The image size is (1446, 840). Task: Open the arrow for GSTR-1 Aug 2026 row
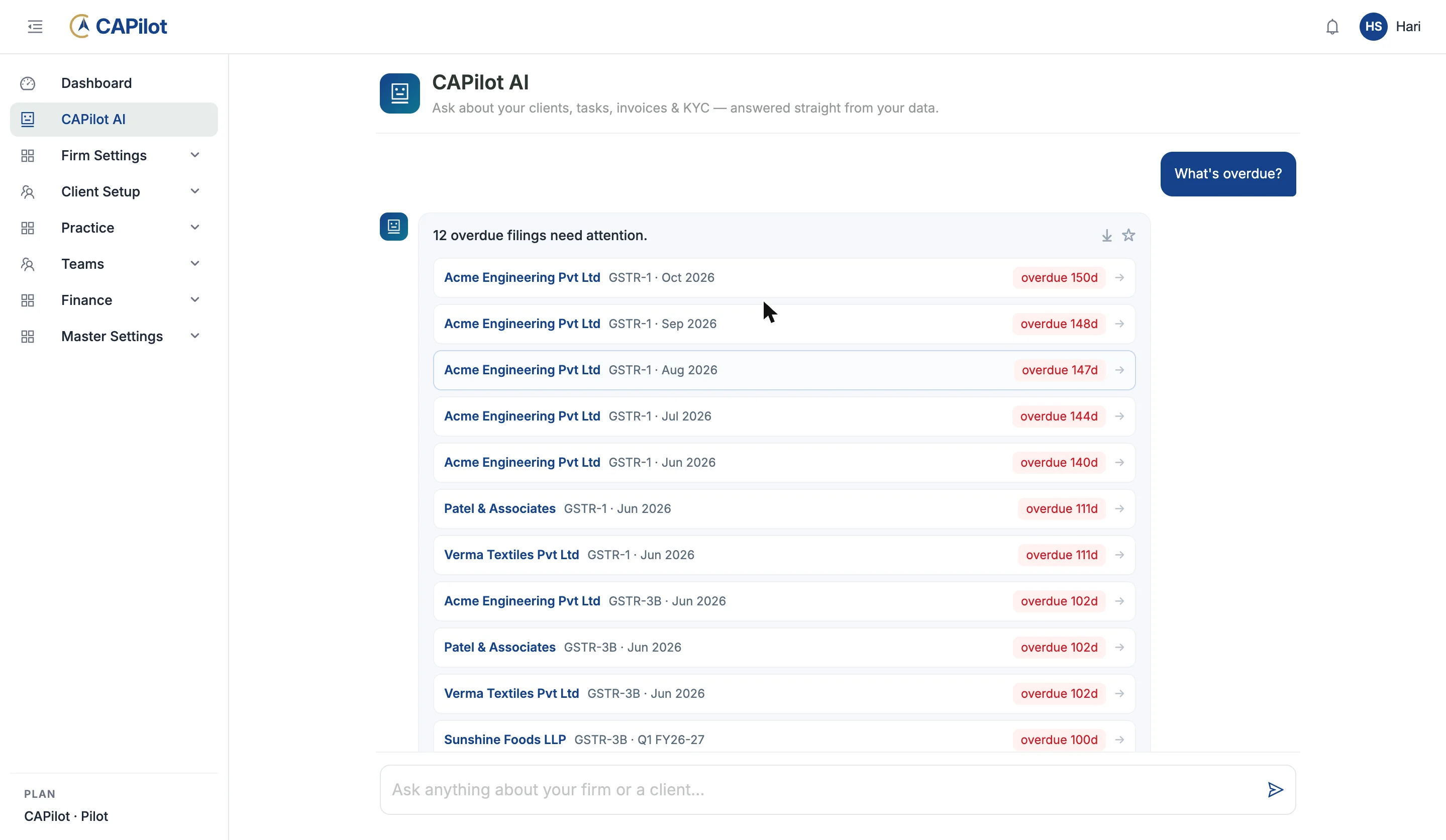[1119, 370]
